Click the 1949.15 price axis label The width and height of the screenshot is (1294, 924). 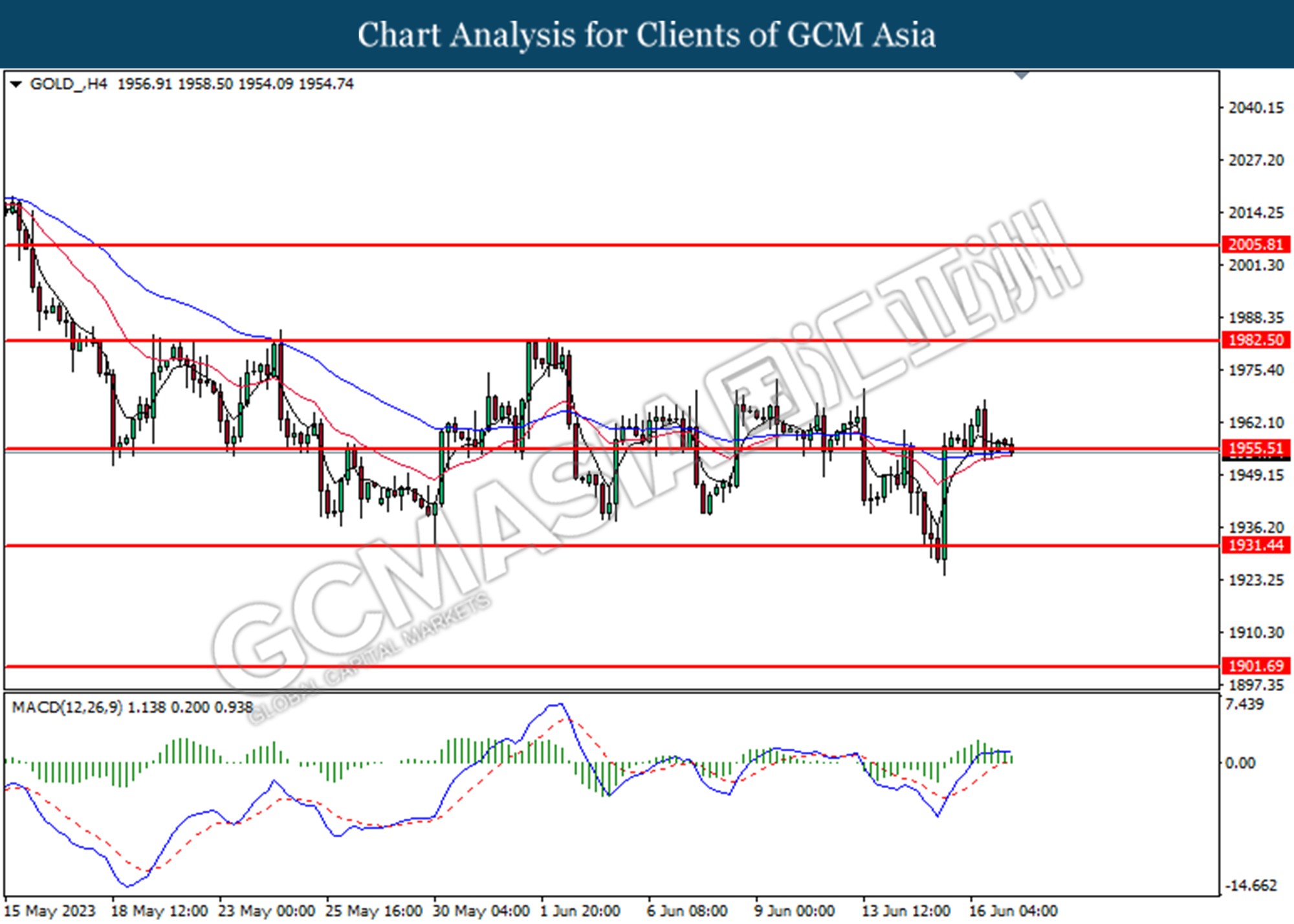tap(1256, 475)
